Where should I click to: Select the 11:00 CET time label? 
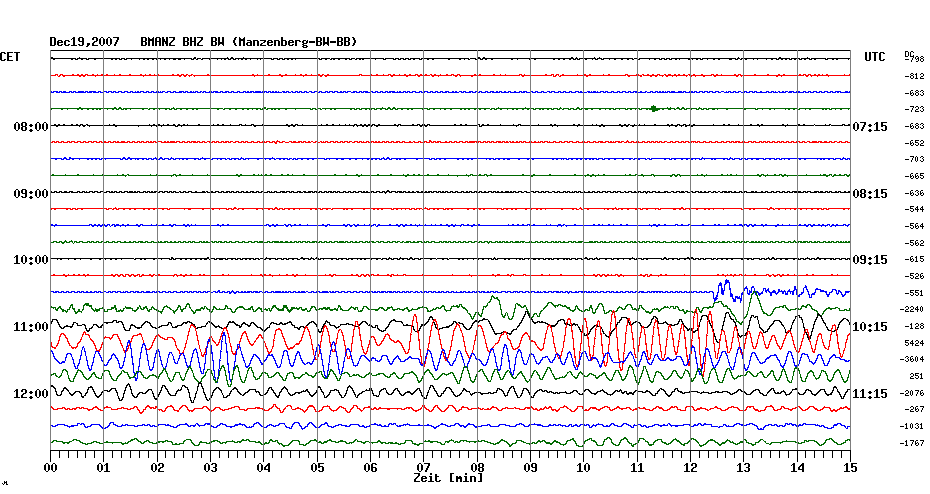(x=31, y=327)
